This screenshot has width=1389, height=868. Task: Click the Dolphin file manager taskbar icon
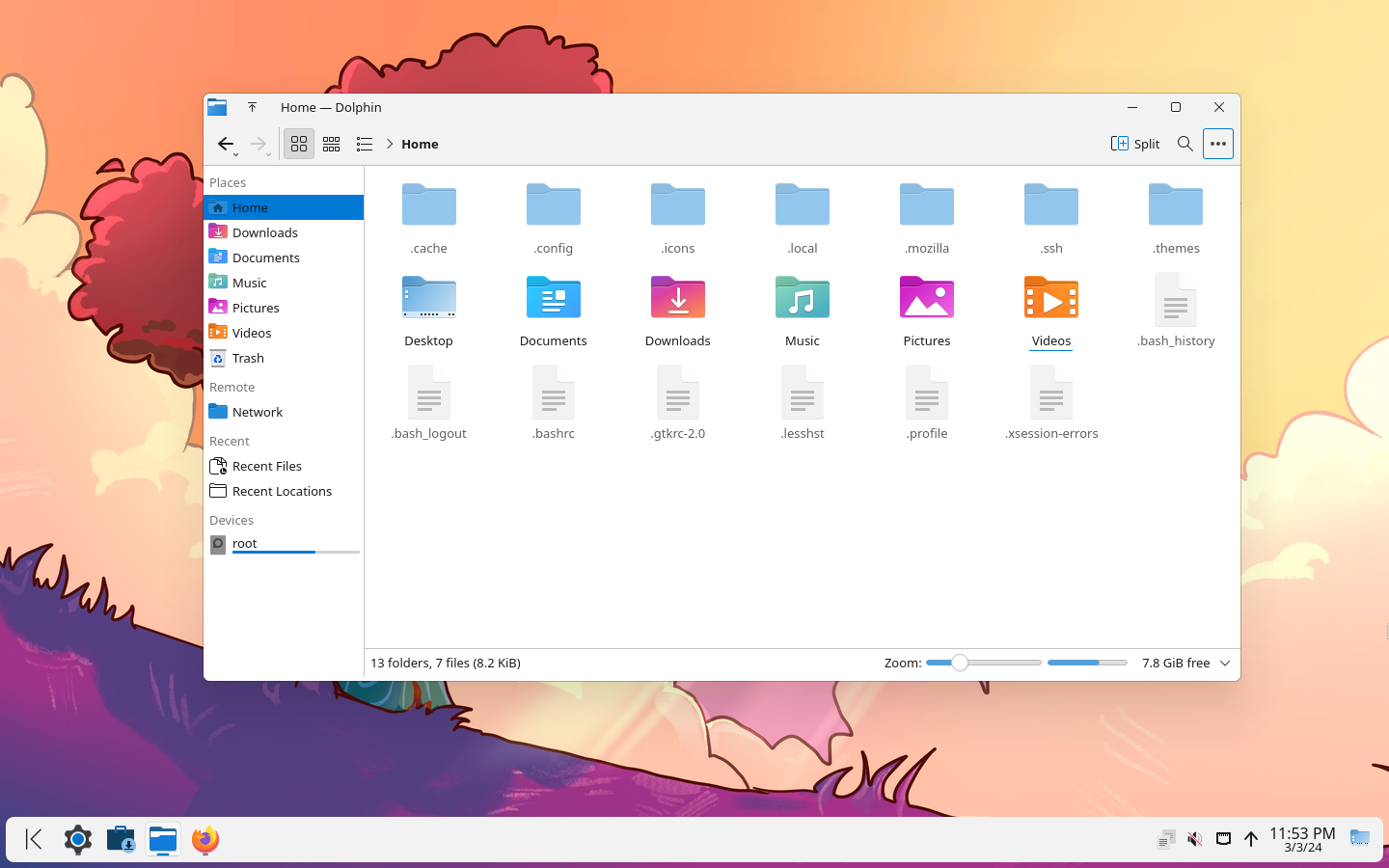click(x=163, y=839)
